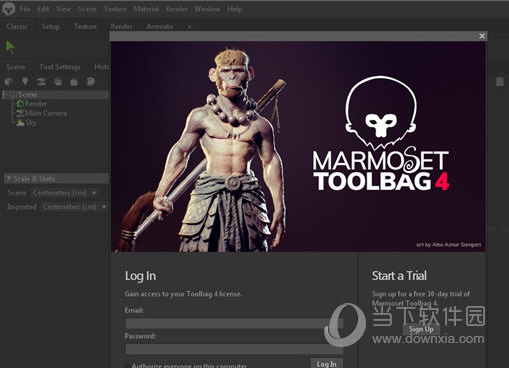Image resolution: width=509 pixels, height=368 pixels.
Task: Select the Scene root item in tree
Action: click(55, 95)
